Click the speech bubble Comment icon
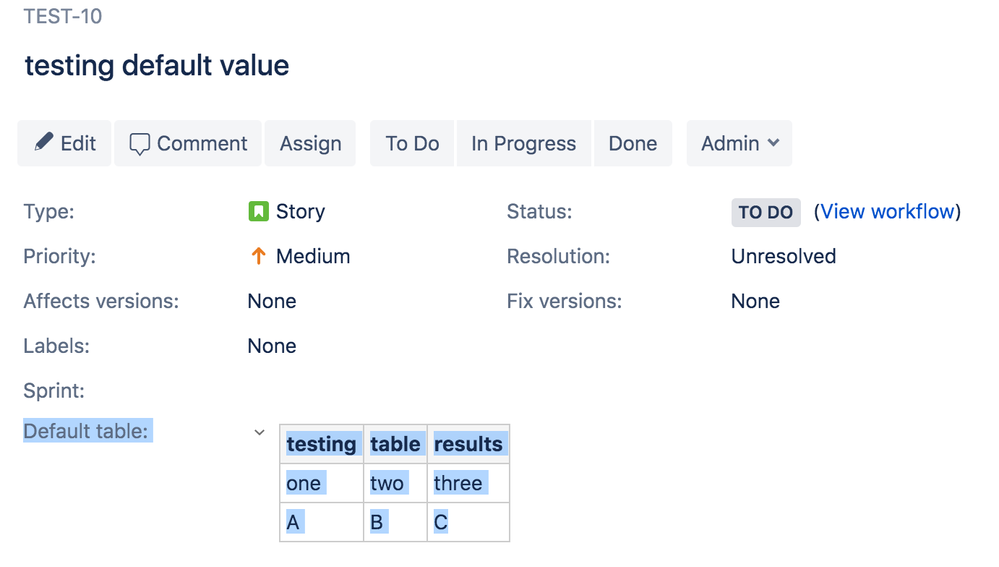999x567 pixels. tap(140, 144)
